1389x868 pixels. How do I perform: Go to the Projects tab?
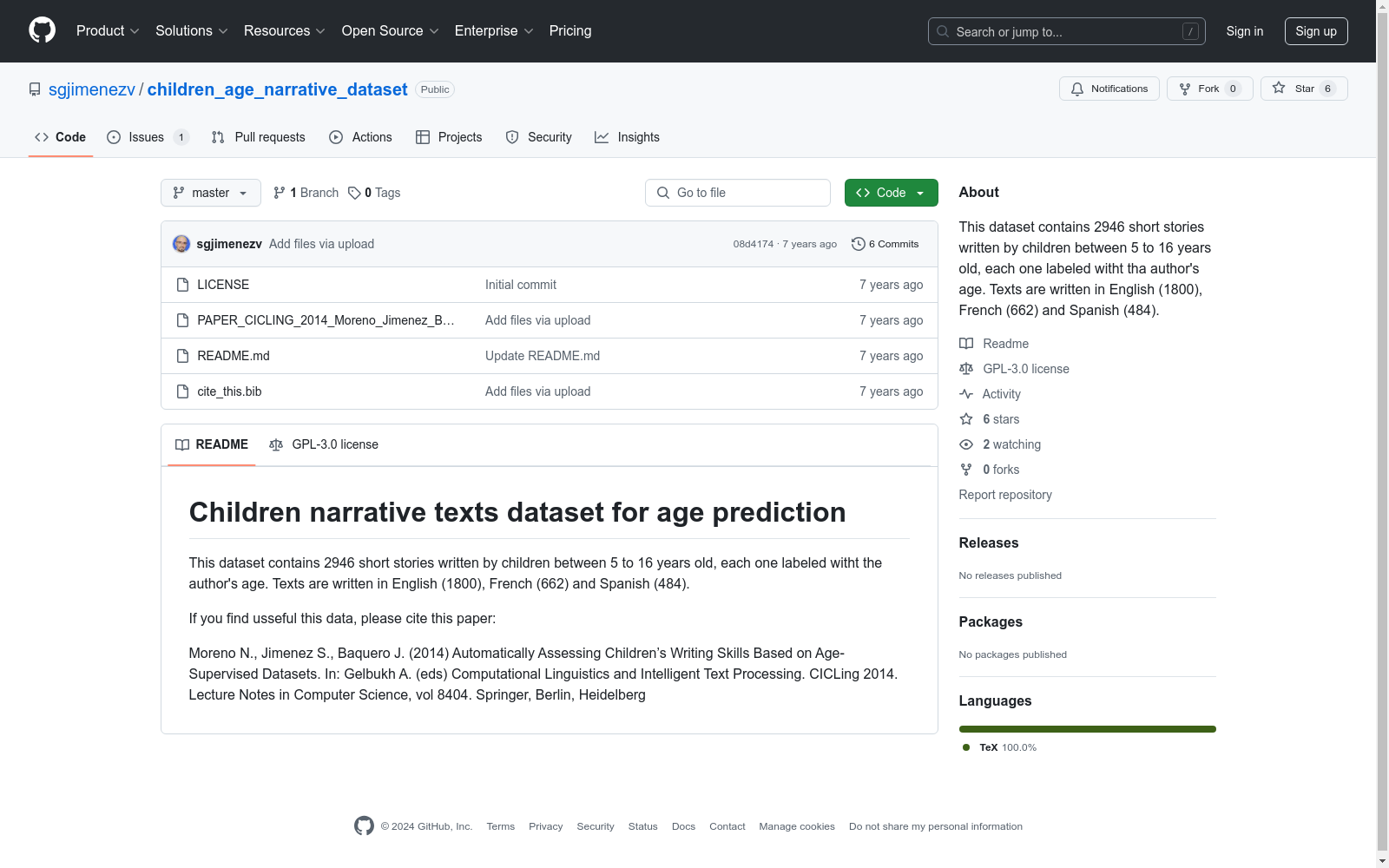(x=449, y=137)
